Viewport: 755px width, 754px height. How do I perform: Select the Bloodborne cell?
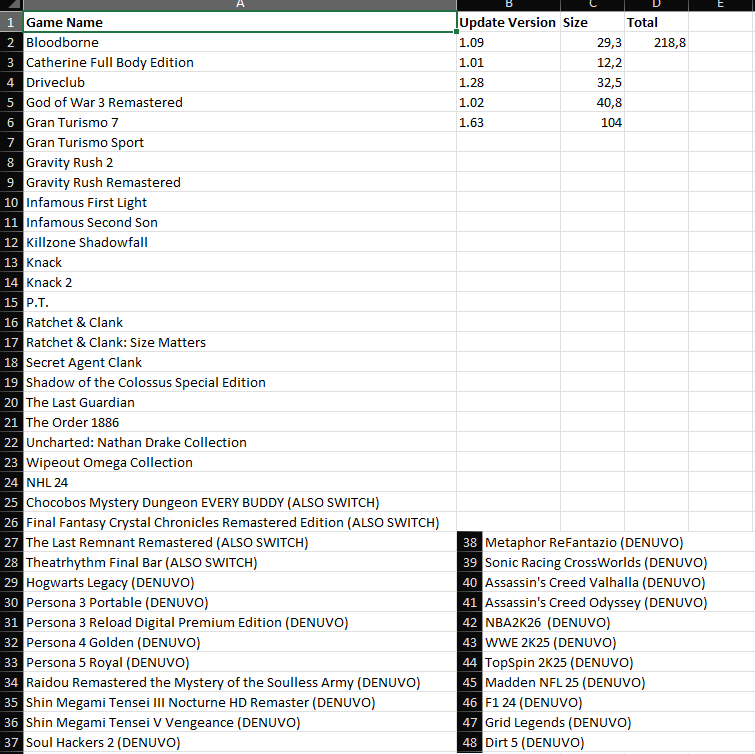[x=240, y=42]
